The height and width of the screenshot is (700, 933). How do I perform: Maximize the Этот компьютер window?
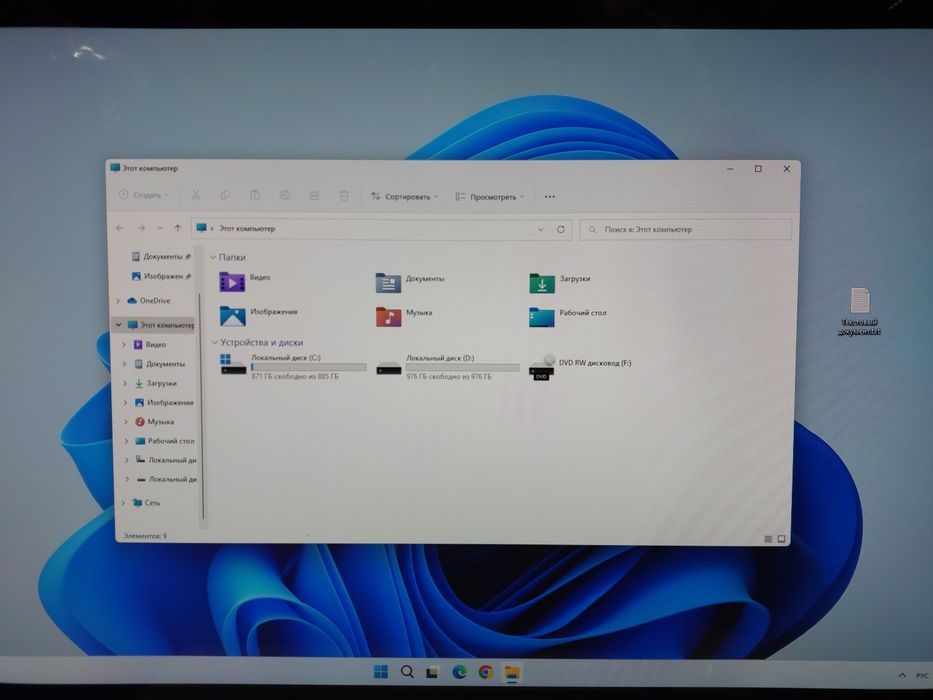pos(758,169)
